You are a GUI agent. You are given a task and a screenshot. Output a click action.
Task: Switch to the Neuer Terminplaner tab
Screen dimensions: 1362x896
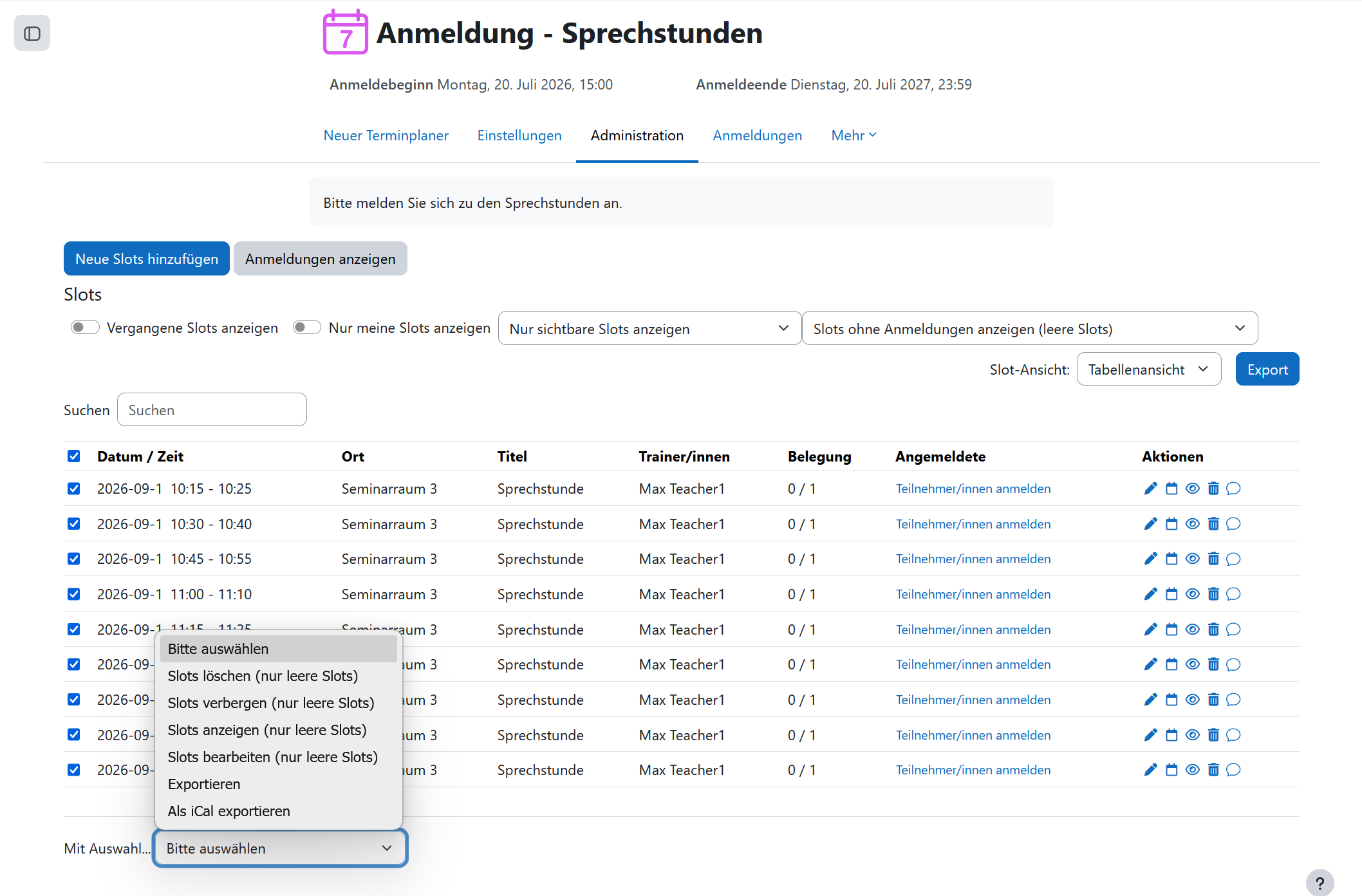[386, 135]
